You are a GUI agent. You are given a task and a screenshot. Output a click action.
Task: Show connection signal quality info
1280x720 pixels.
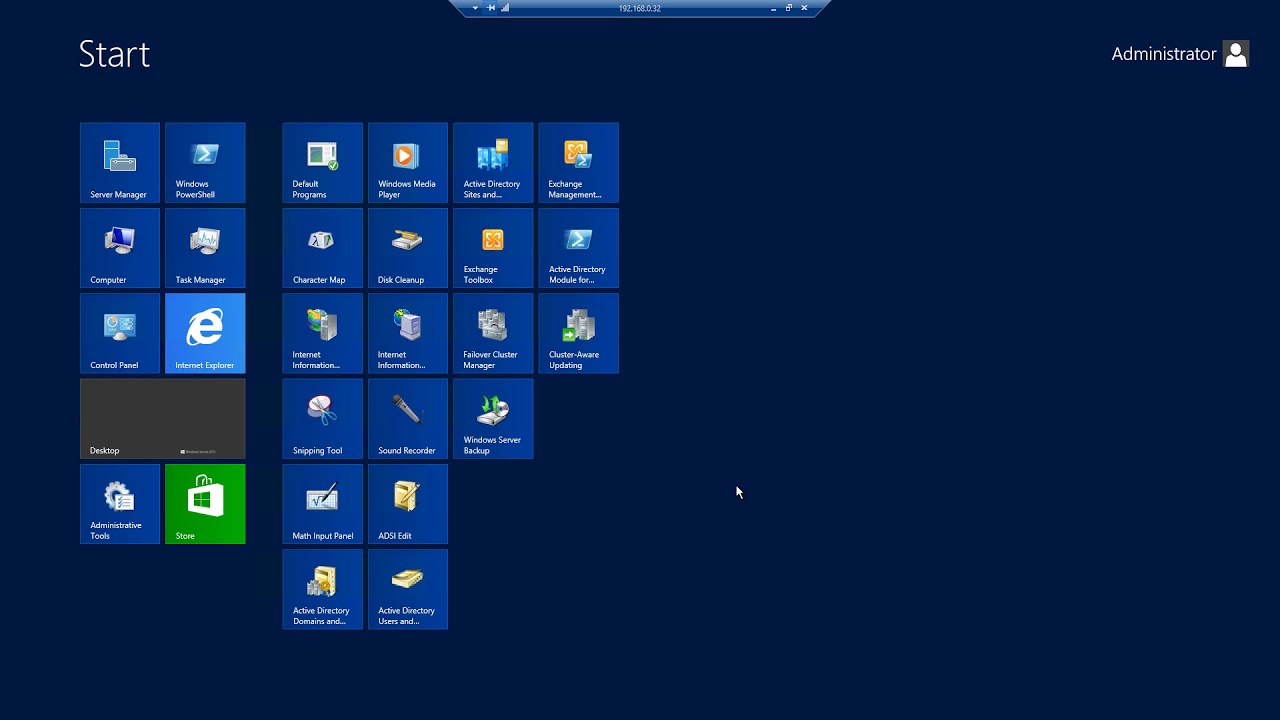(x=505, y=8)
